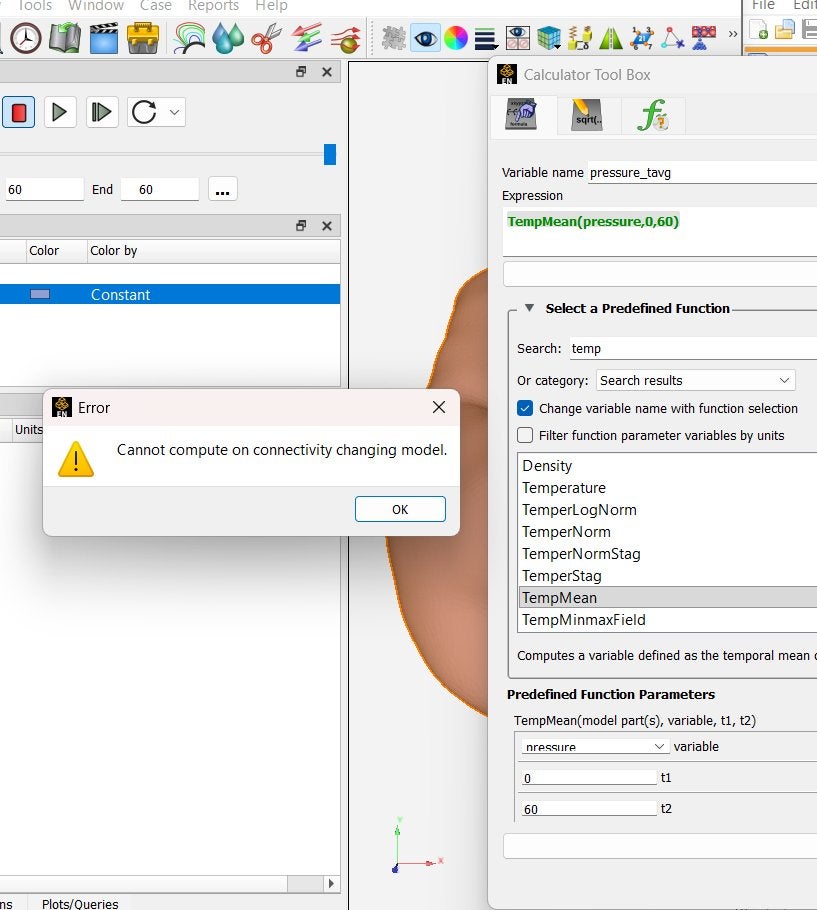Click save disk icon in right window
The width and height of the screenshot is (817, 910).
[809, 30]
